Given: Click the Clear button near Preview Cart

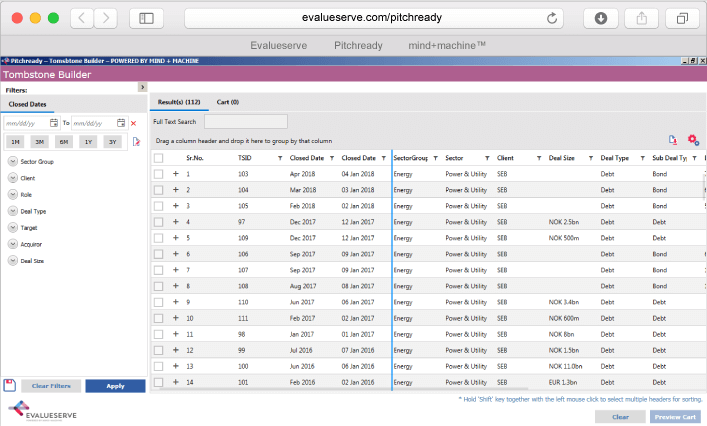Looking at the screenshot, I should 620,417.
